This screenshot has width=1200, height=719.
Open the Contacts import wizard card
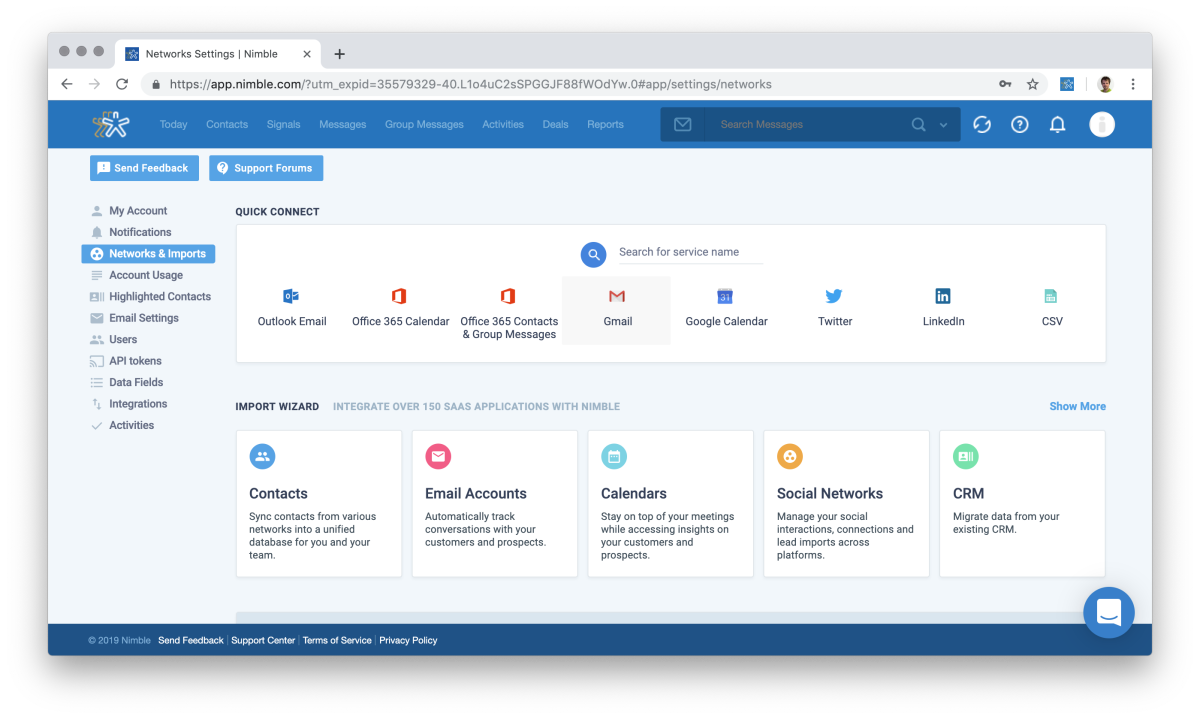319,504
